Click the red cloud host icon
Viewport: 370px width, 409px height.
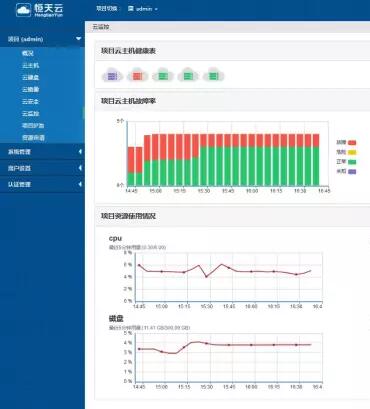(x=137, y=75)
